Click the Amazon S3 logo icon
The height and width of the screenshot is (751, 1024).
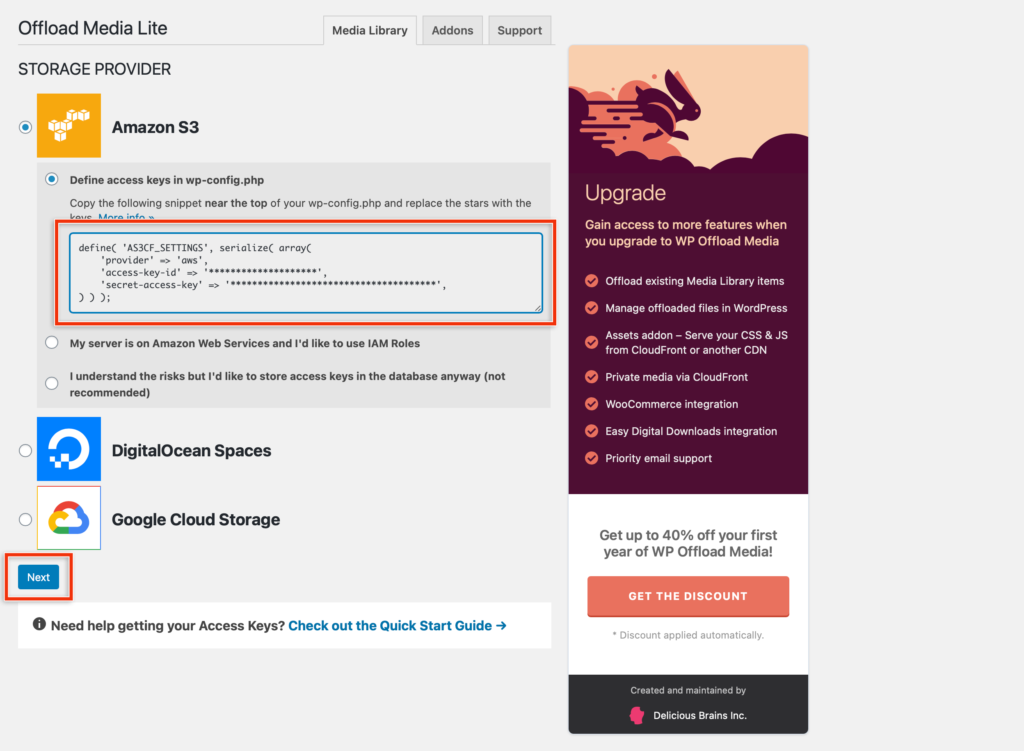[x=69, y=125]
